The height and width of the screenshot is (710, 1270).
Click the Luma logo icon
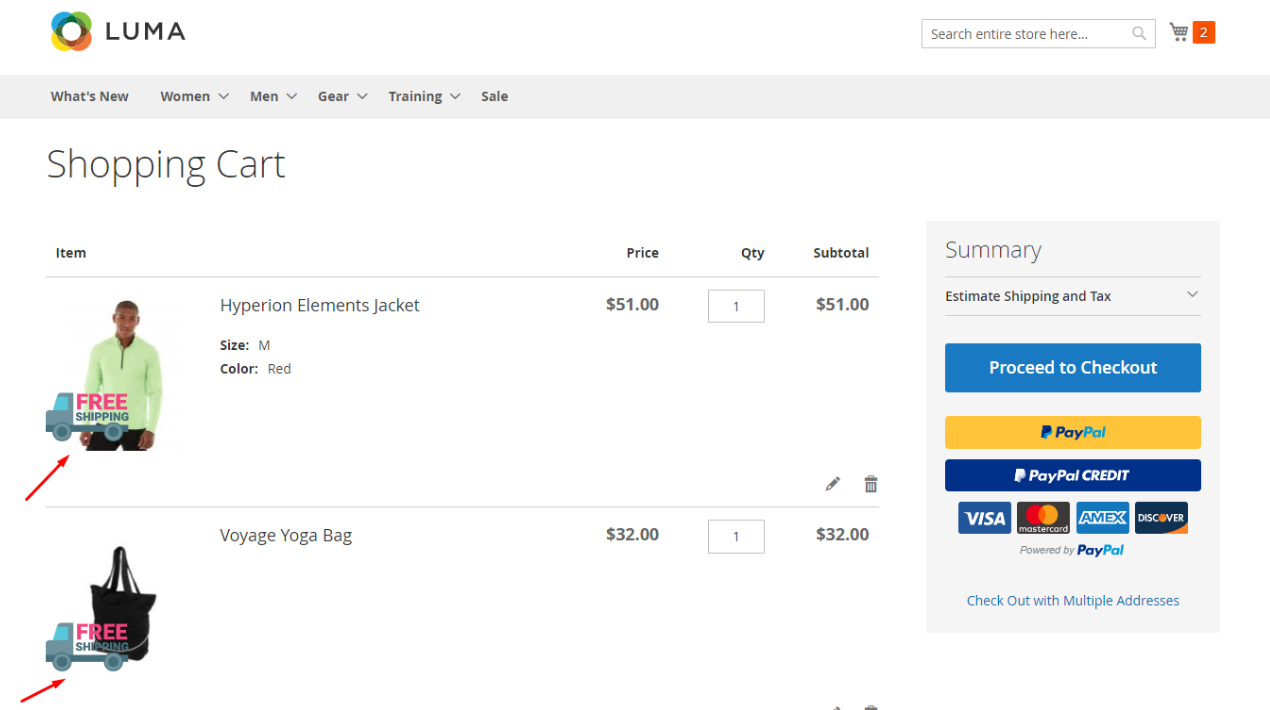[x=71, y=32]
